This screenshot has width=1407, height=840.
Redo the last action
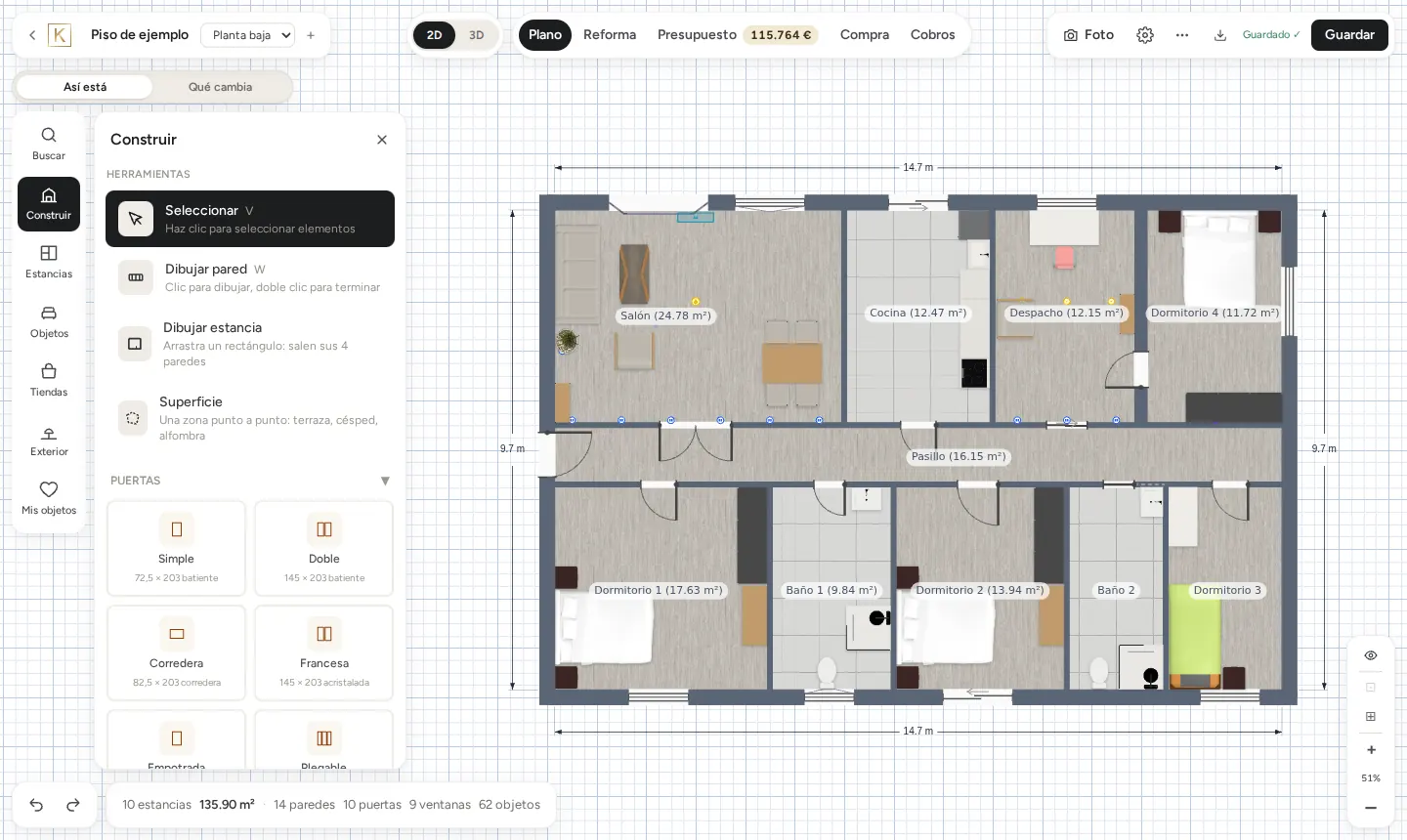tap(73, 805)
